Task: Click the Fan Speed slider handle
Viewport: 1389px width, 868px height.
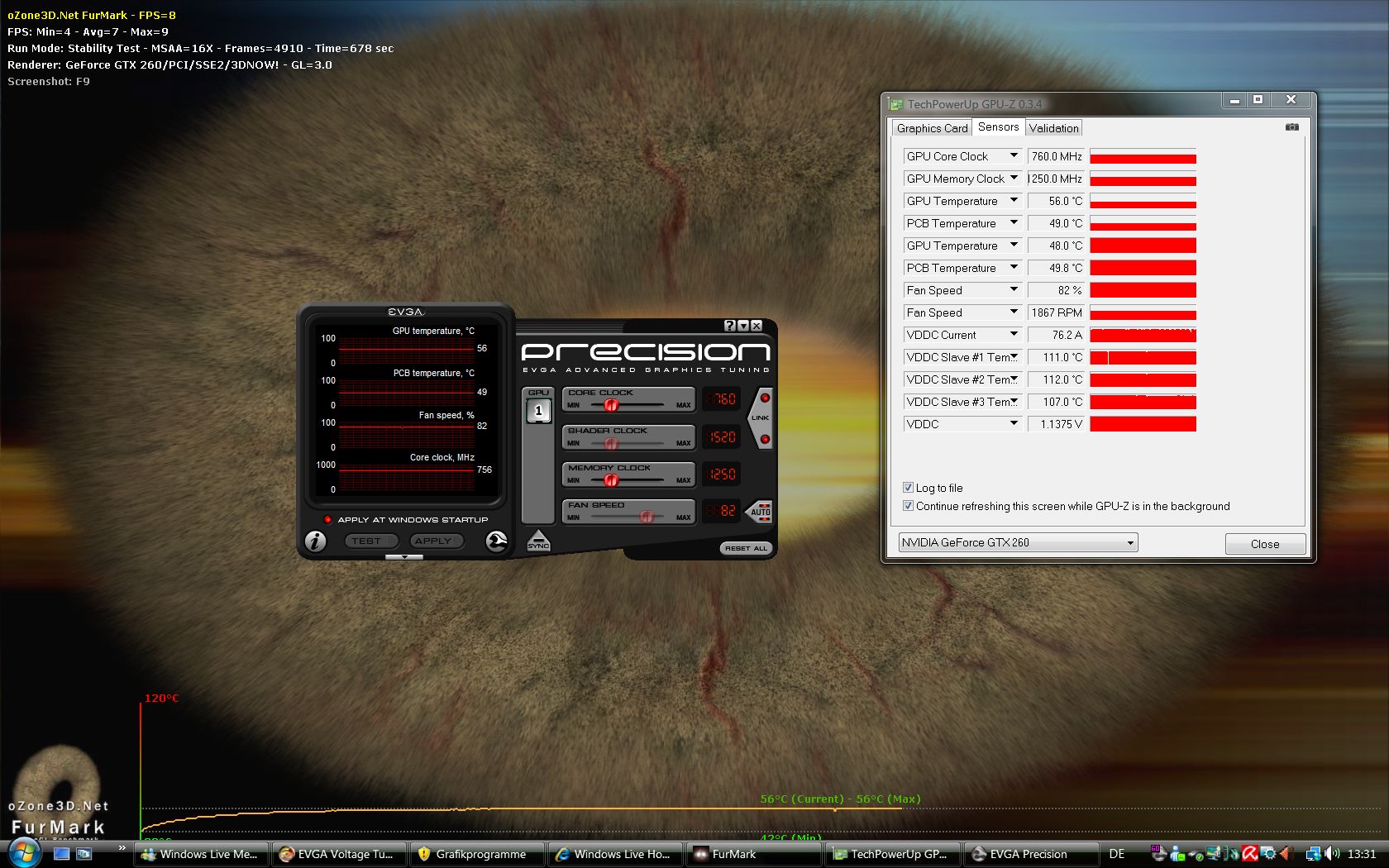Action: 647,517
